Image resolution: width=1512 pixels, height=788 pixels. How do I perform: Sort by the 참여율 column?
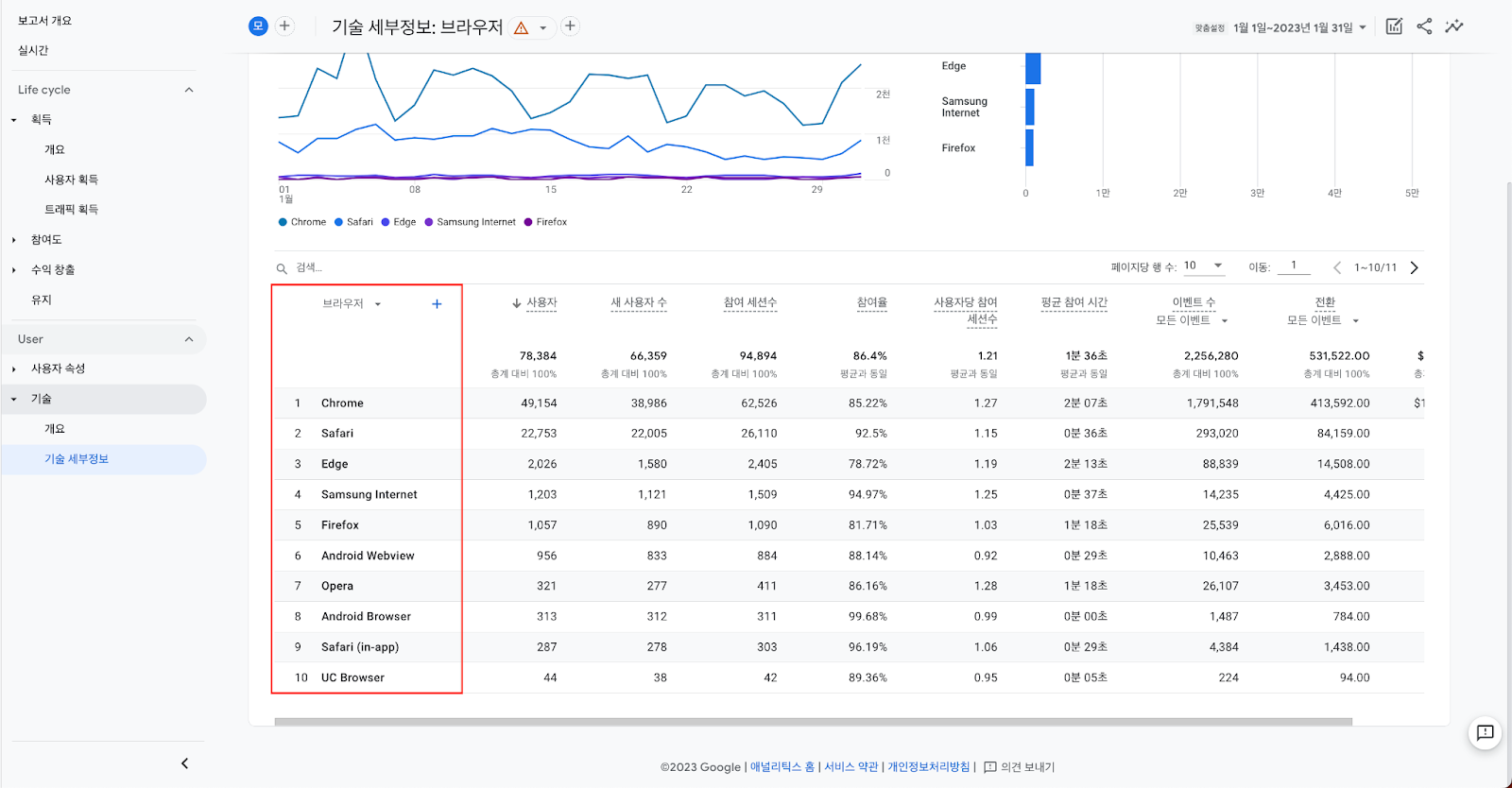click(x=872, y=303)
